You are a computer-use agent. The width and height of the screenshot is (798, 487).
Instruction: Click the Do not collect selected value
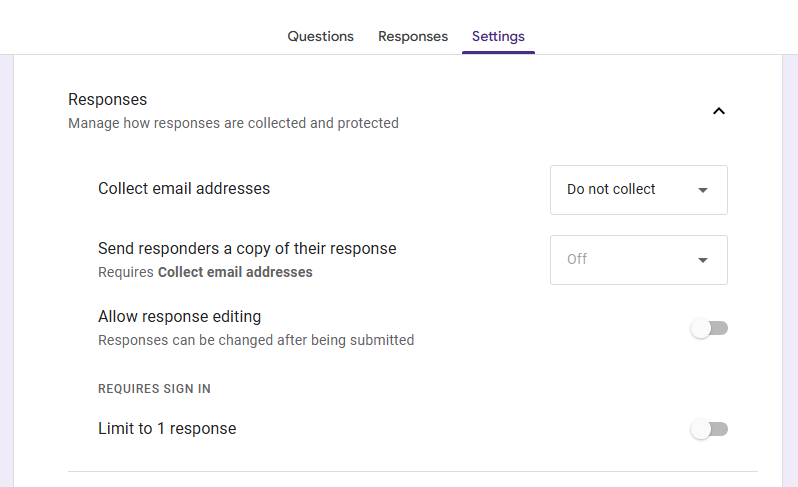[611, 189]
